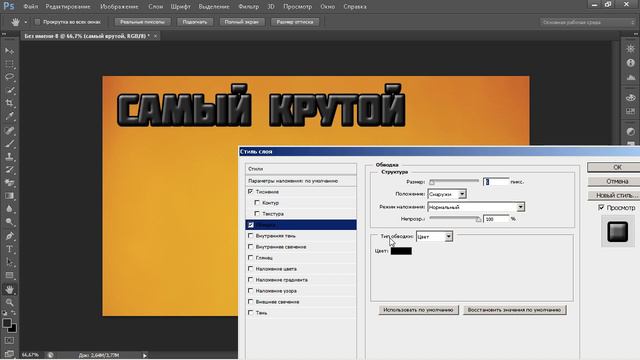Open the 3D panel icon
The image size is (640, 360).
pos(631,98)
